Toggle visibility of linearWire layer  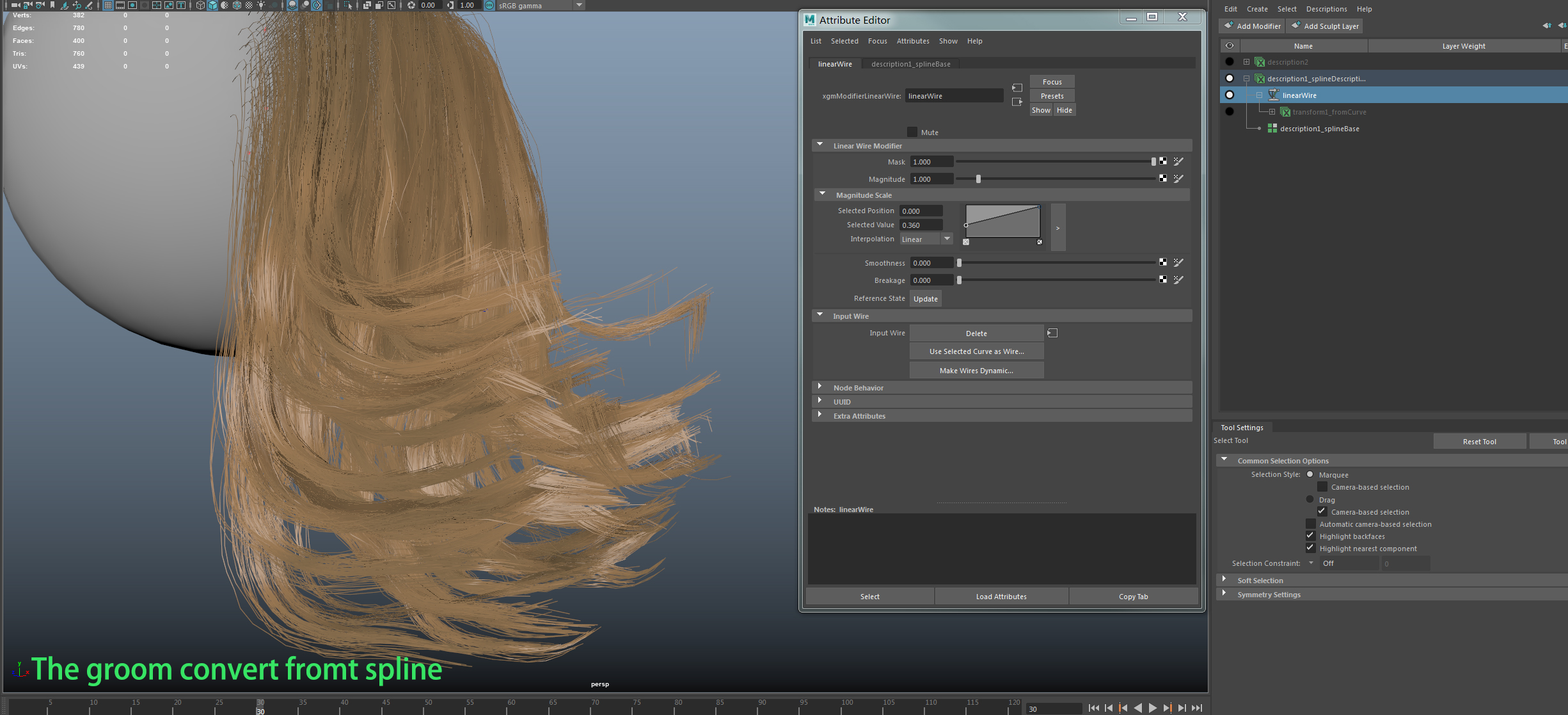pyautogui.click(x=1229, y=95)
